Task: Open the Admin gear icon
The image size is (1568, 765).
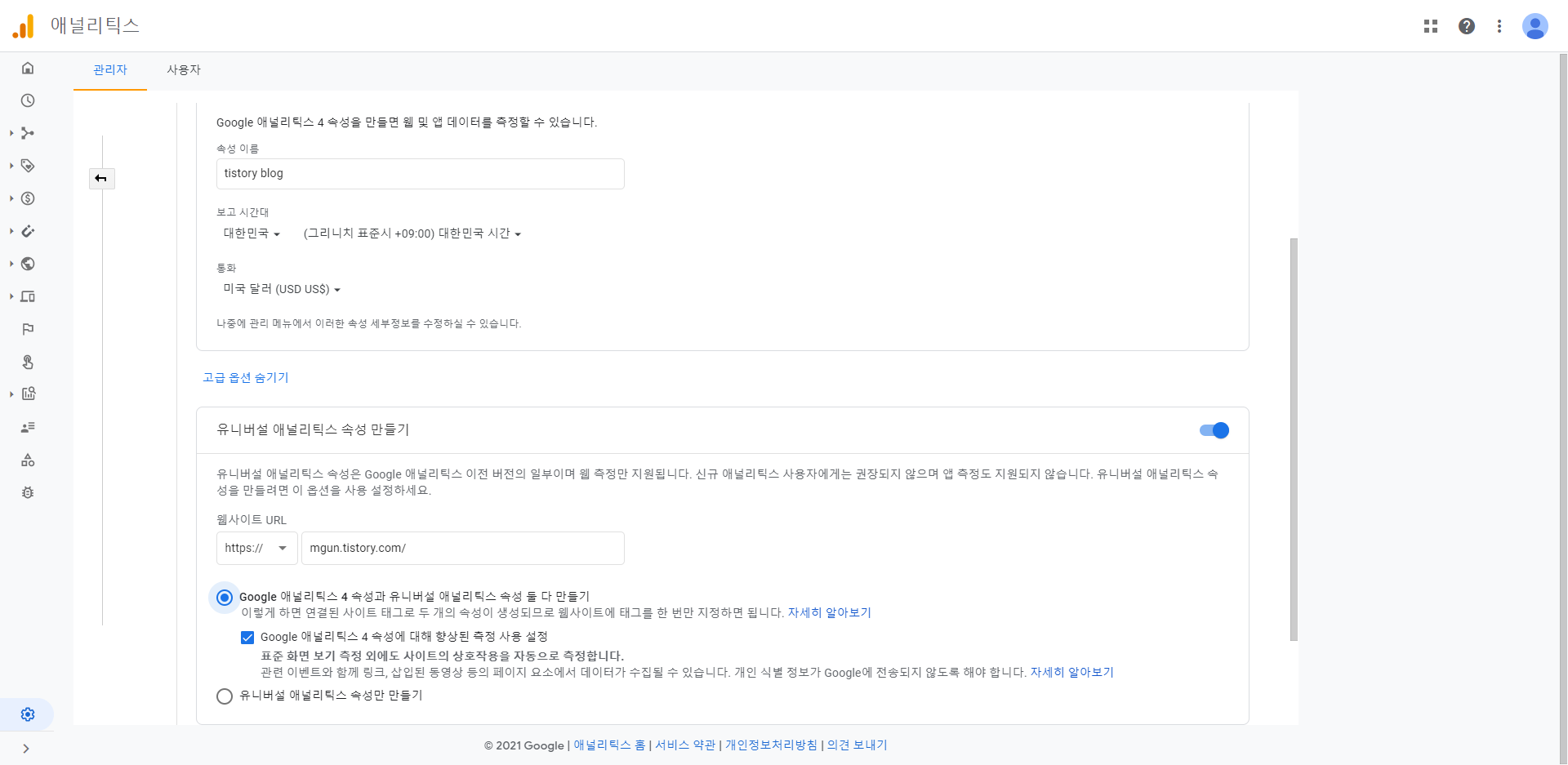Action: tap(28, 714)
